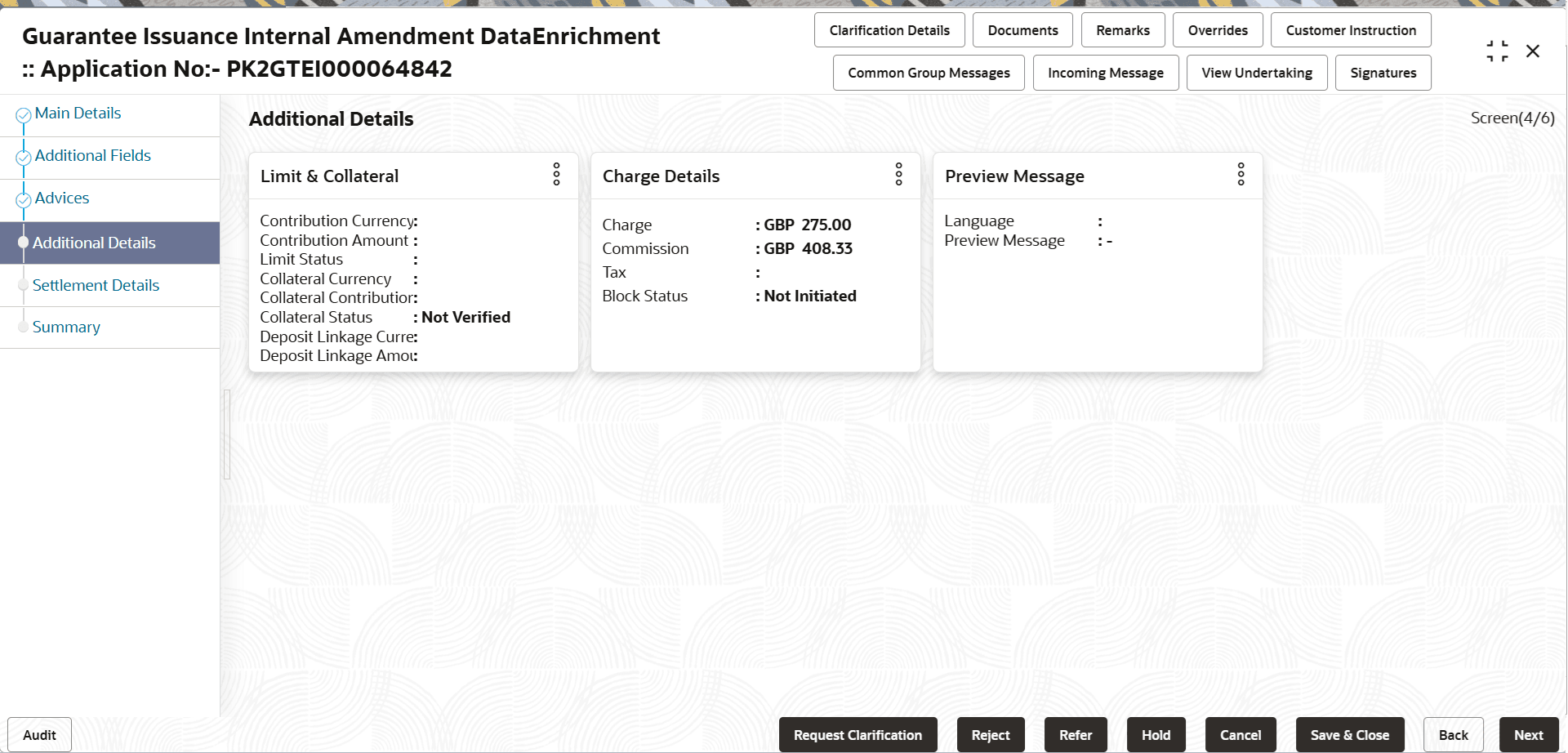The width and height of the screenshot is (1568, 753).
Task: Click the Additional Fields completed step icon
Action: pos(24,158)
